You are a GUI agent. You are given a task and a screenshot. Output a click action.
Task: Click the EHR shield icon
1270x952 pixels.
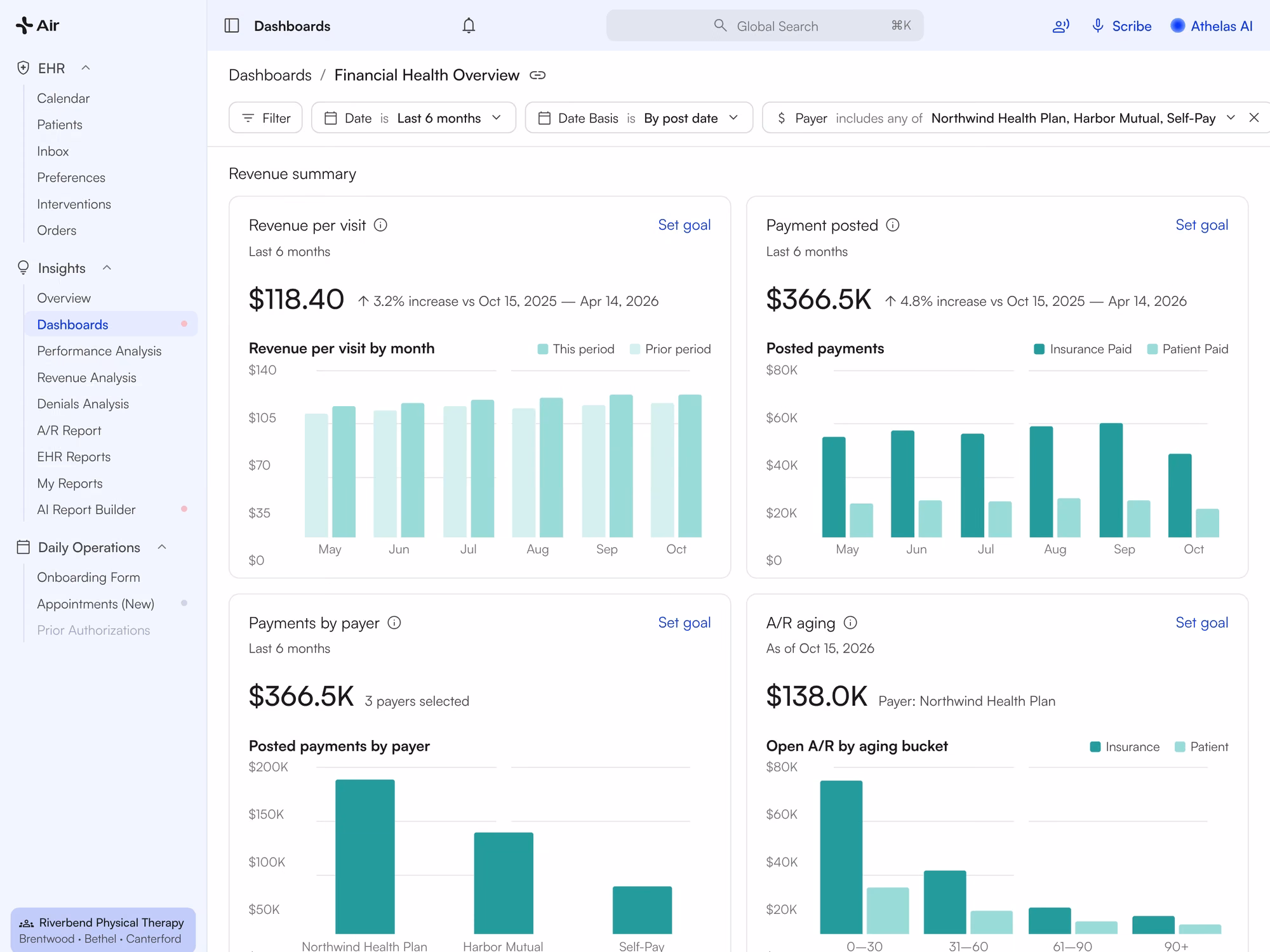pyautogui.click(x=23, y=68)
